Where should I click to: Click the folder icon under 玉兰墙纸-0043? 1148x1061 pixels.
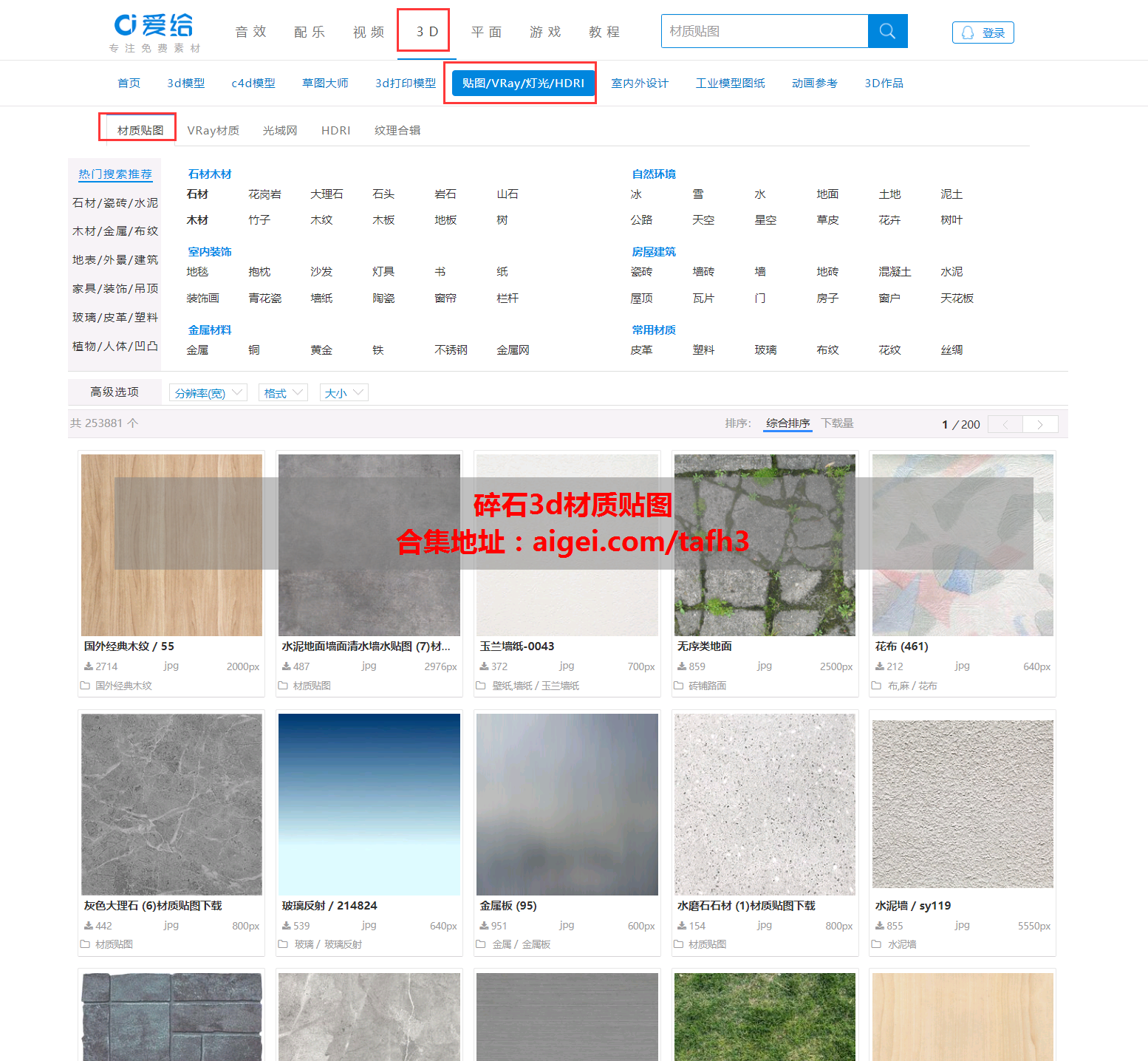(481, 686)
